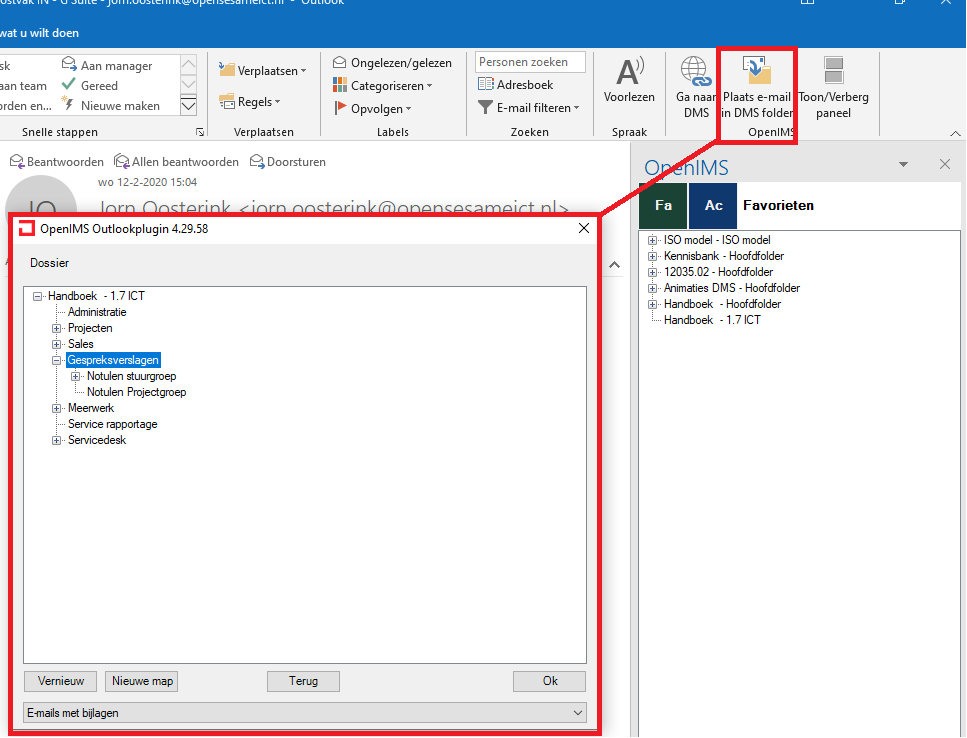Collapse message header chevron
This screenshot has height=738, width=967.
click(x=614, y=265)
